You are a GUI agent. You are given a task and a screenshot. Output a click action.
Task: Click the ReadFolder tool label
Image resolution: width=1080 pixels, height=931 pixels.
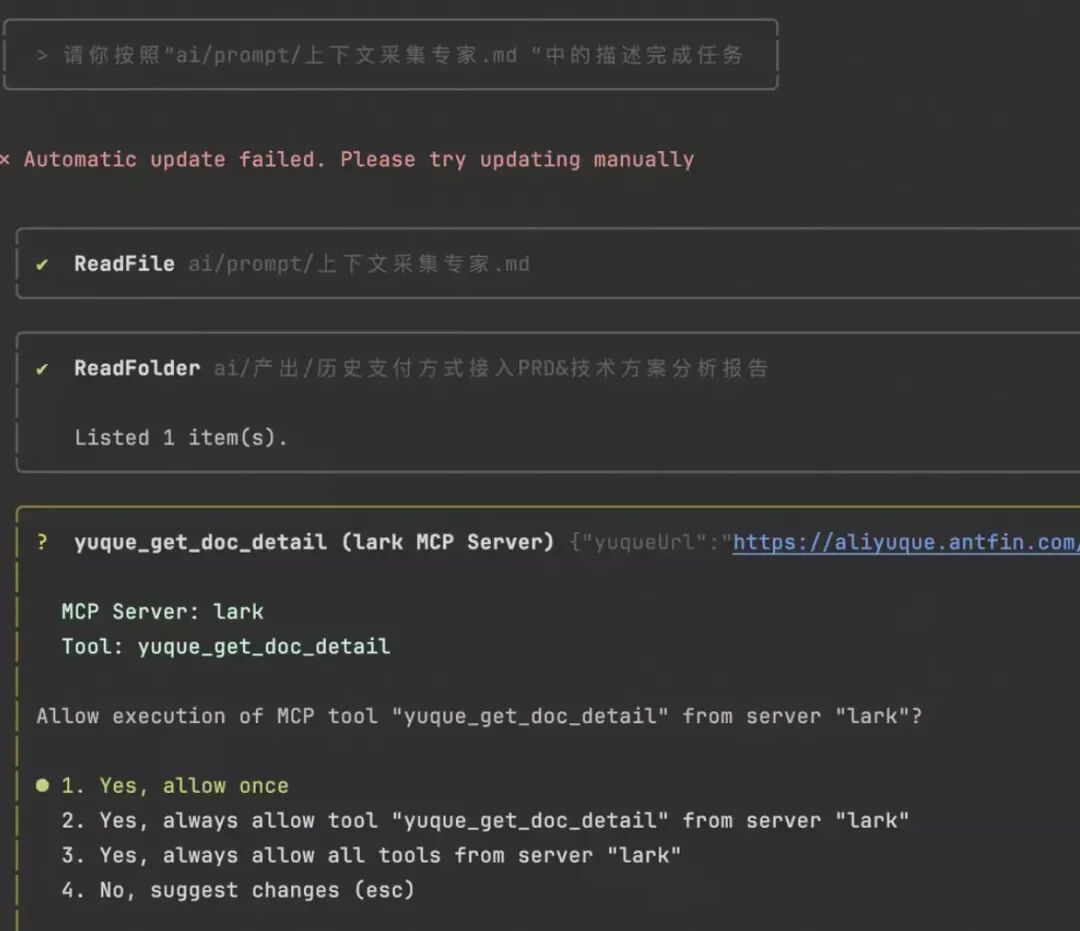pyautogui.click(x=137, y=368)
